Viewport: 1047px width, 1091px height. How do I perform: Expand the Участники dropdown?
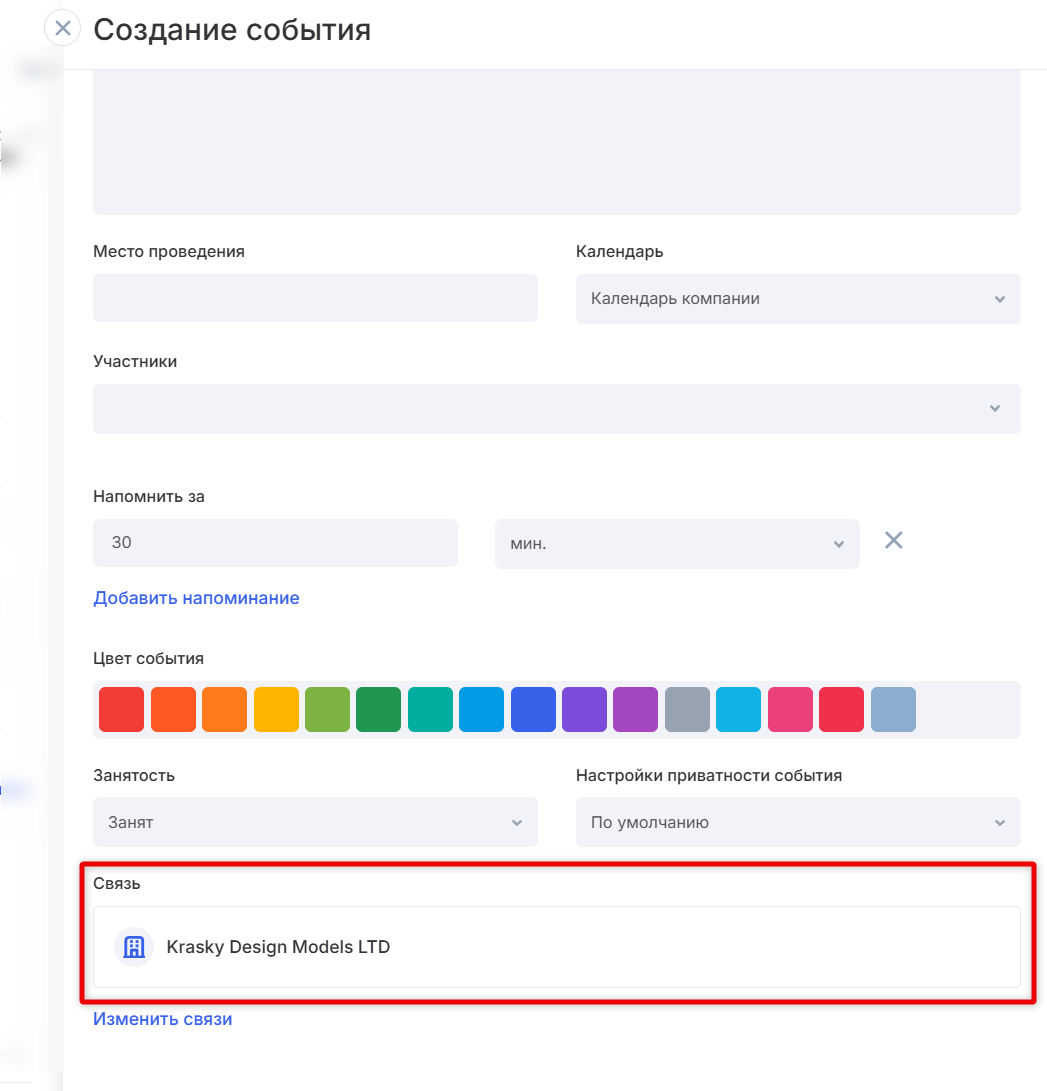pos(556,409)
